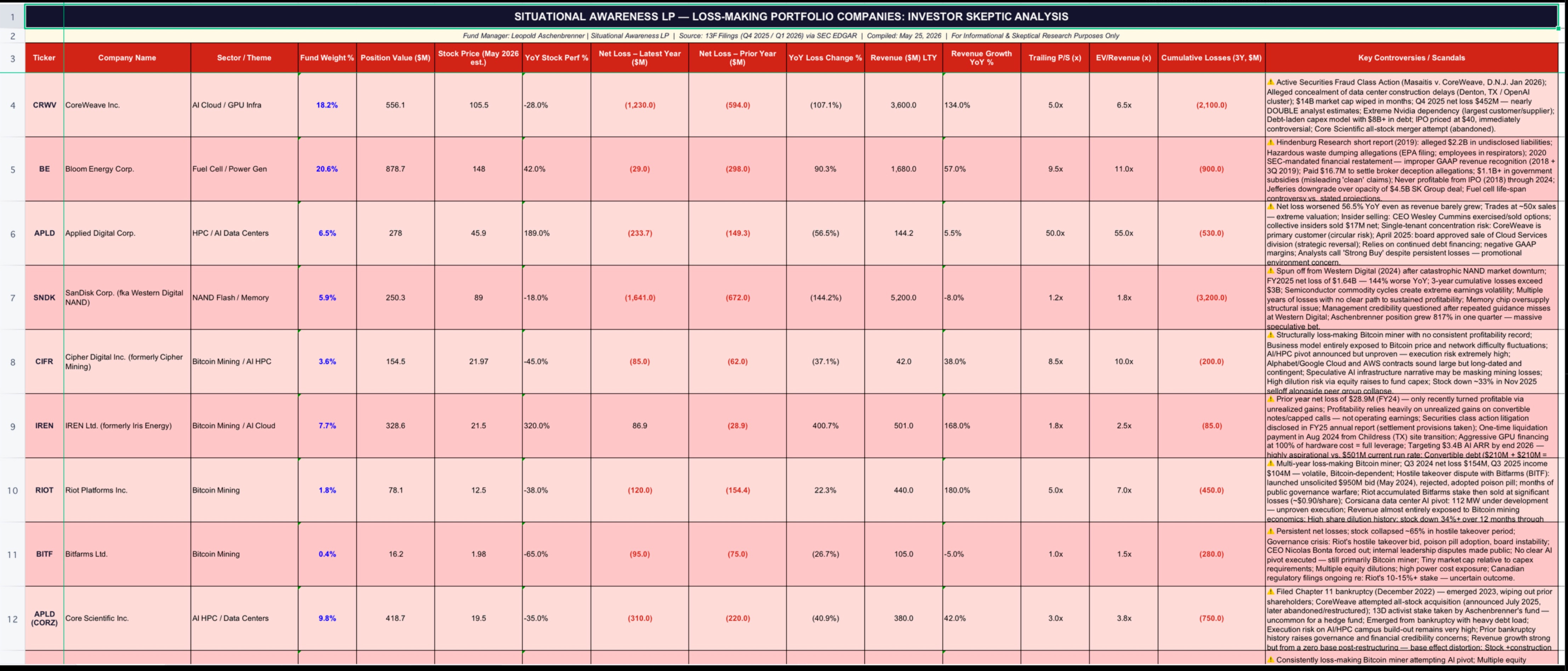The image size is (1568, 671).
Task: Select Cipher stock price '21.97'
Action: pyautogui.click(x=478, y=362)
